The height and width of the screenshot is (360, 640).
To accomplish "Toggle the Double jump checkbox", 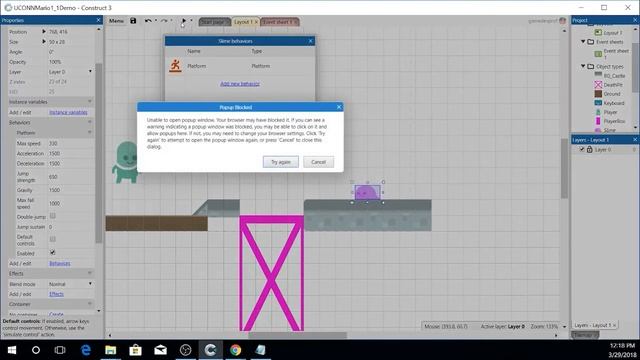I will tap(53, 216).
